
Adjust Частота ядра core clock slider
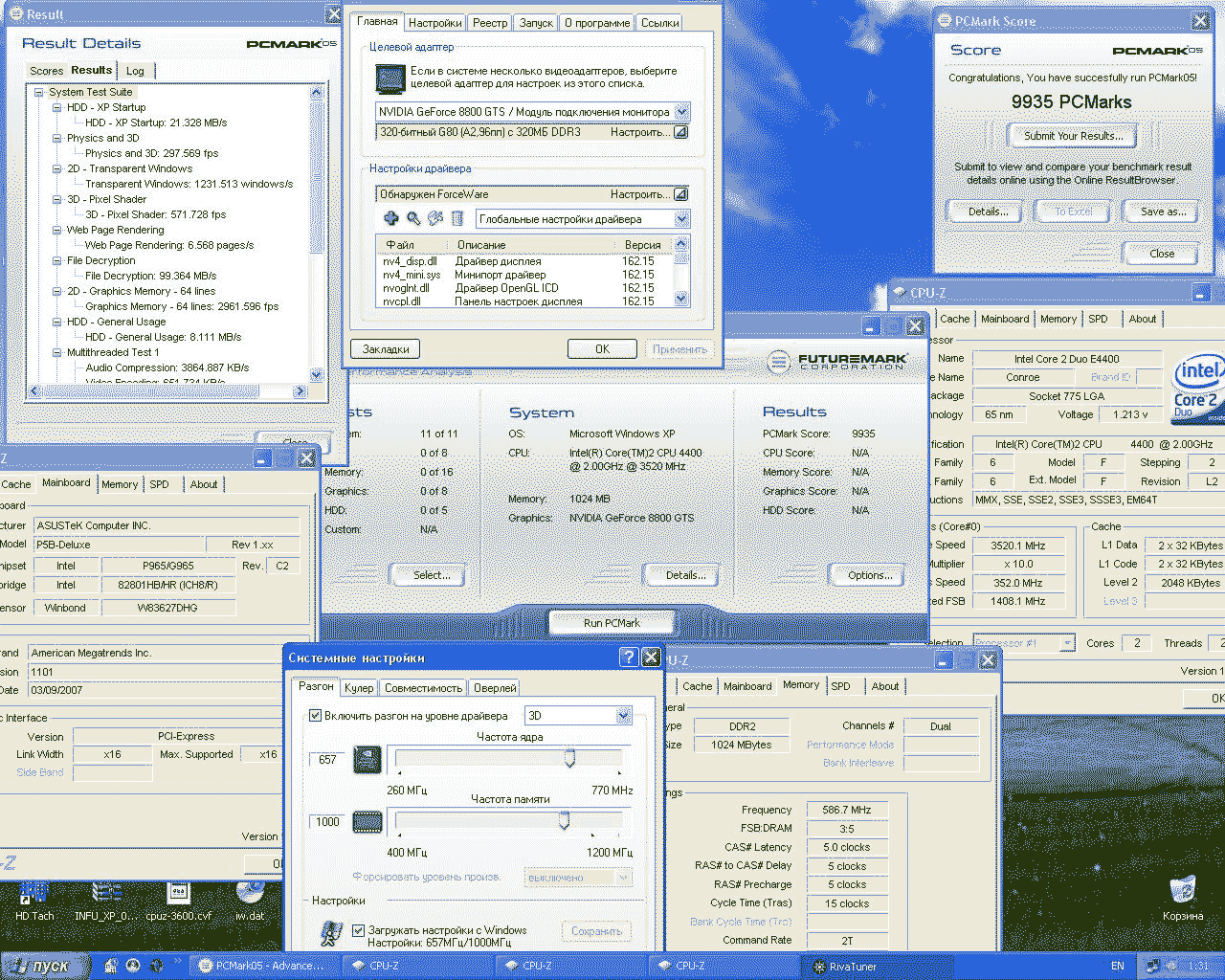click(569, 759)
